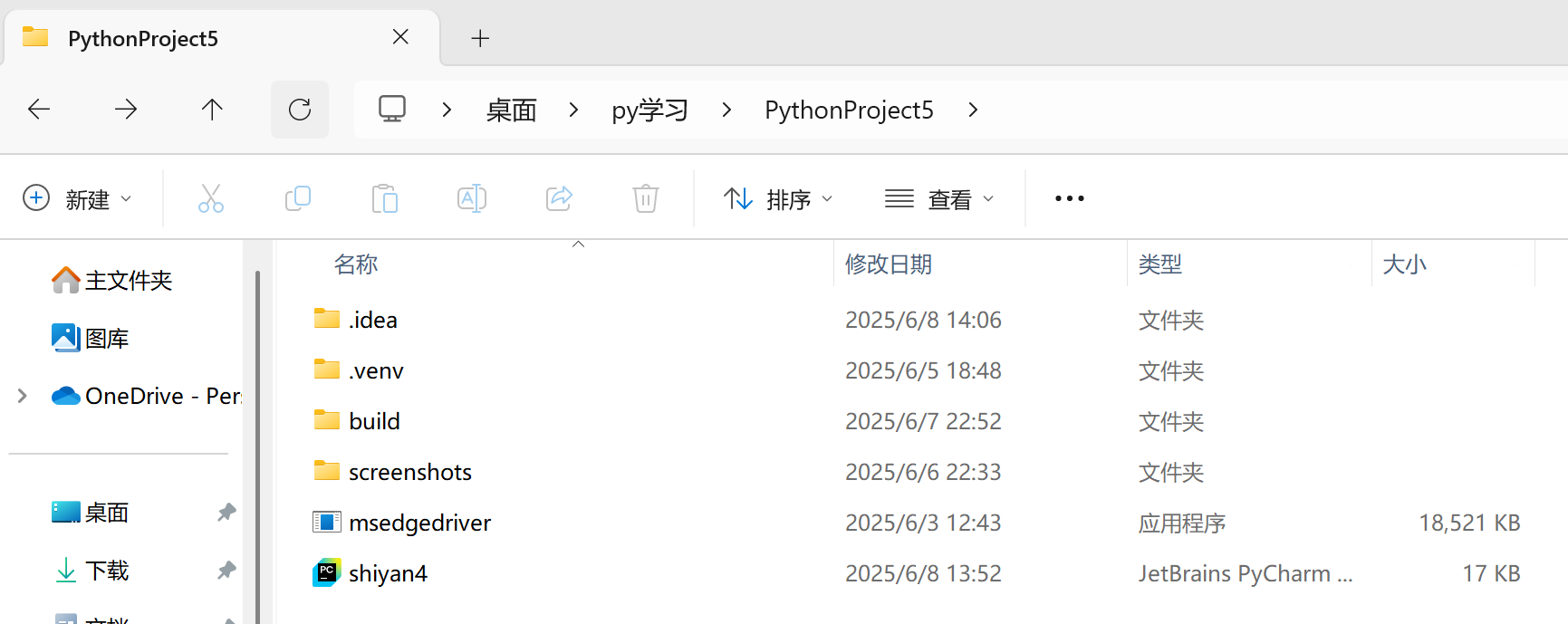Click the Share icon in toolbar

click(x=559, y=198)
